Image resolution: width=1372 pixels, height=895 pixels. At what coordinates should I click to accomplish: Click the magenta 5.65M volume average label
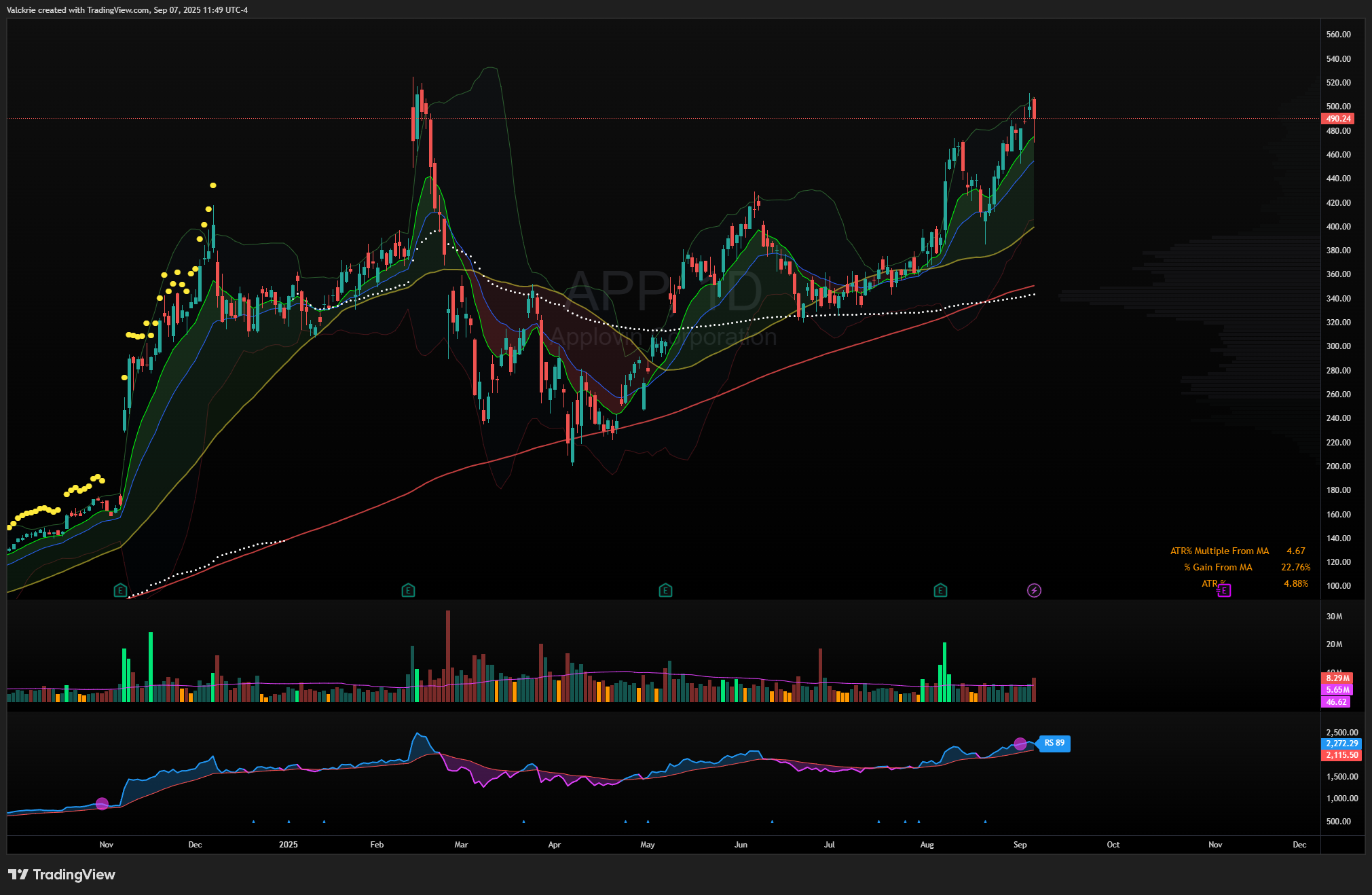(1337, 689)
